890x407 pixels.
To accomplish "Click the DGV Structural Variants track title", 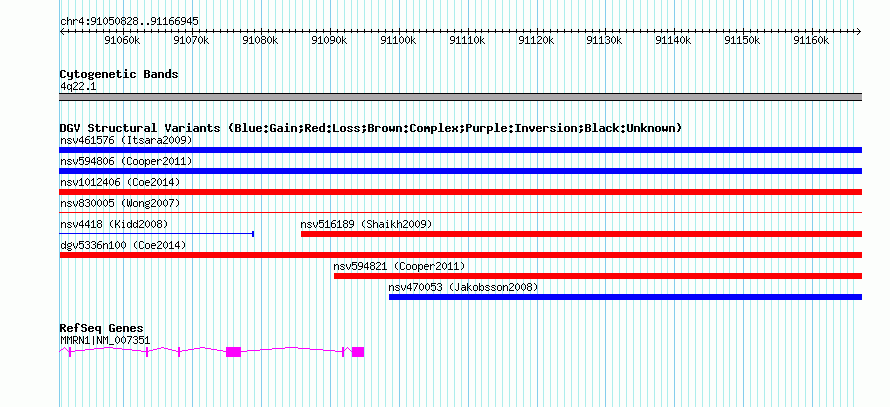I will [371, 128].
